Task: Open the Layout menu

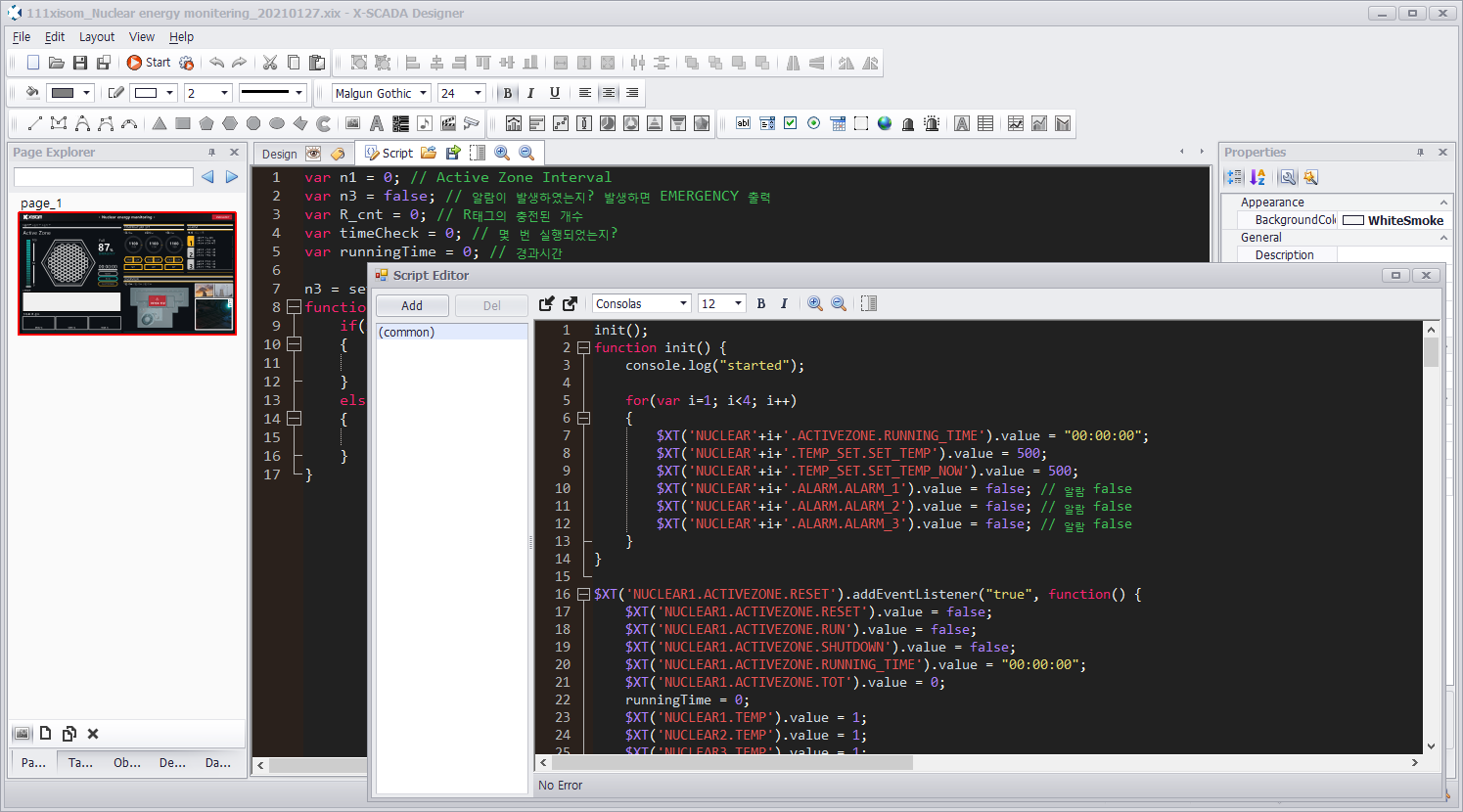Action: point(97,37)
